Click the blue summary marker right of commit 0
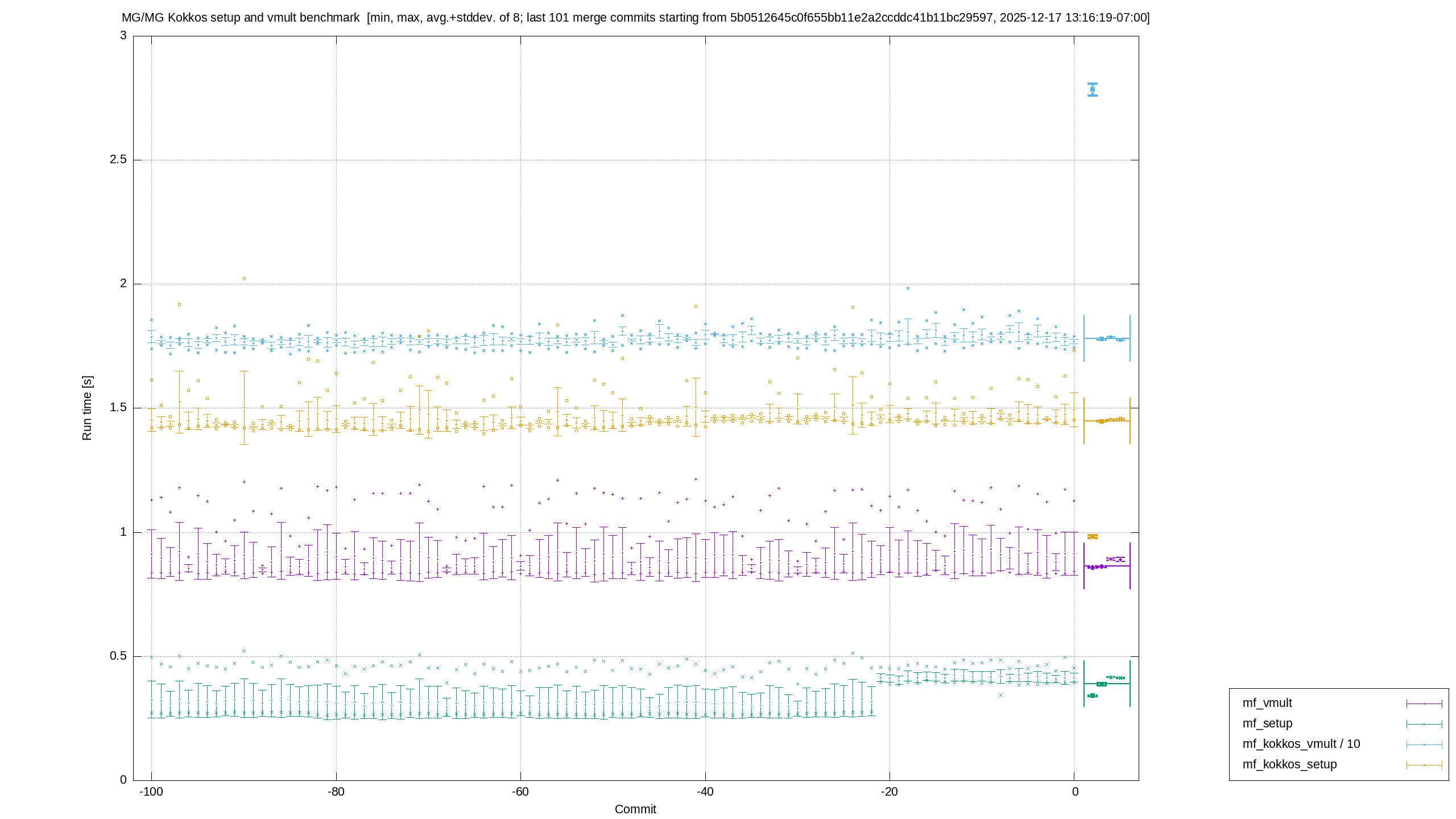The image size is (1456, 819). tap(1107, 338)
